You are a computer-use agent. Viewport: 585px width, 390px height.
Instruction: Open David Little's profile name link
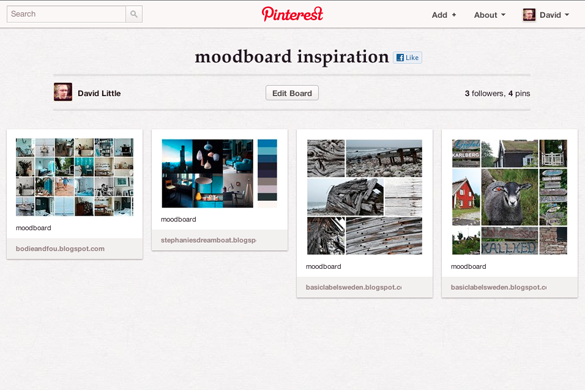99,93
